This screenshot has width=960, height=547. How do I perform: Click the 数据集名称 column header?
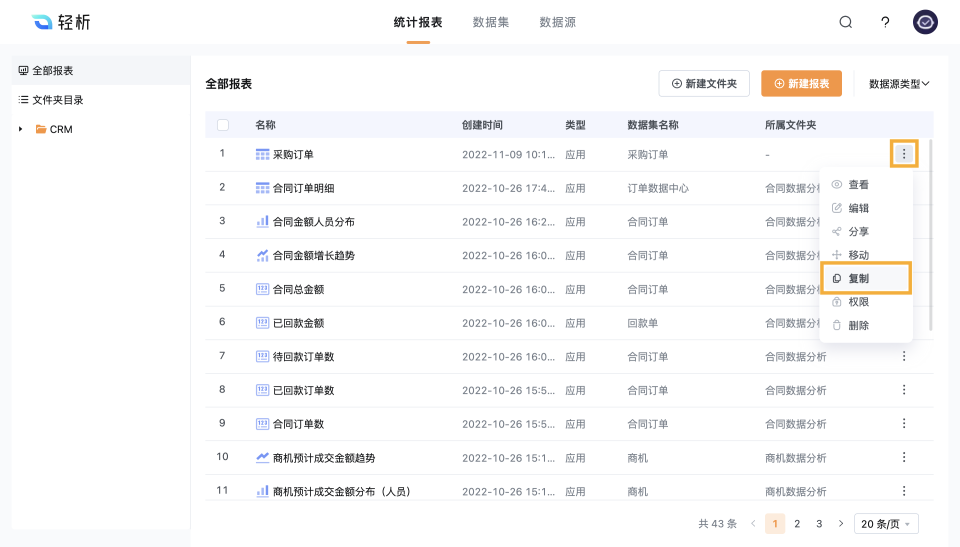pos(653,125)
